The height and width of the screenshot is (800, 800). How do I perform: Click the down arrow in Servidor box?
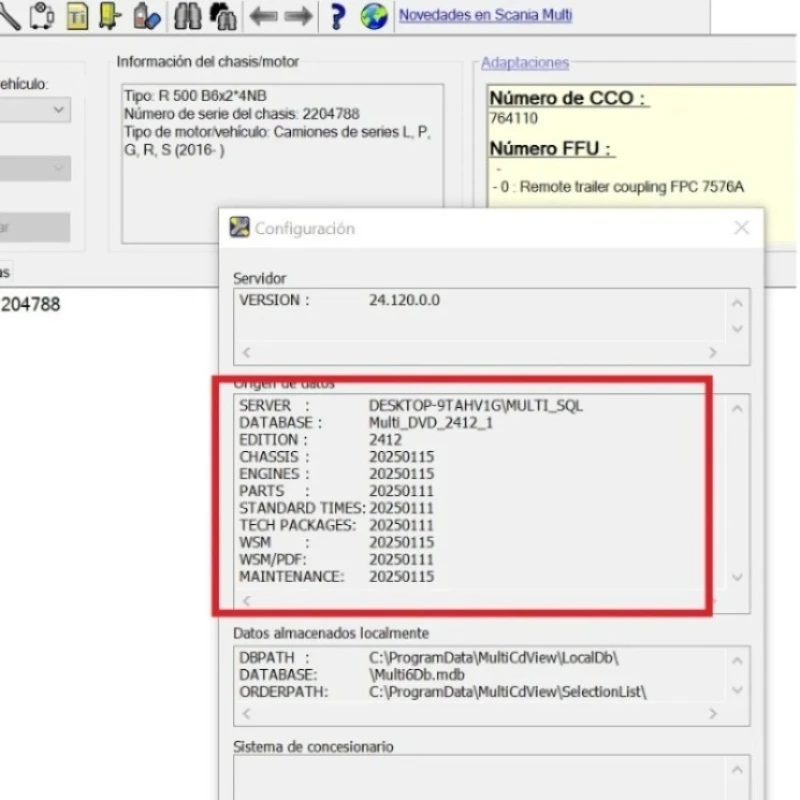737,329
